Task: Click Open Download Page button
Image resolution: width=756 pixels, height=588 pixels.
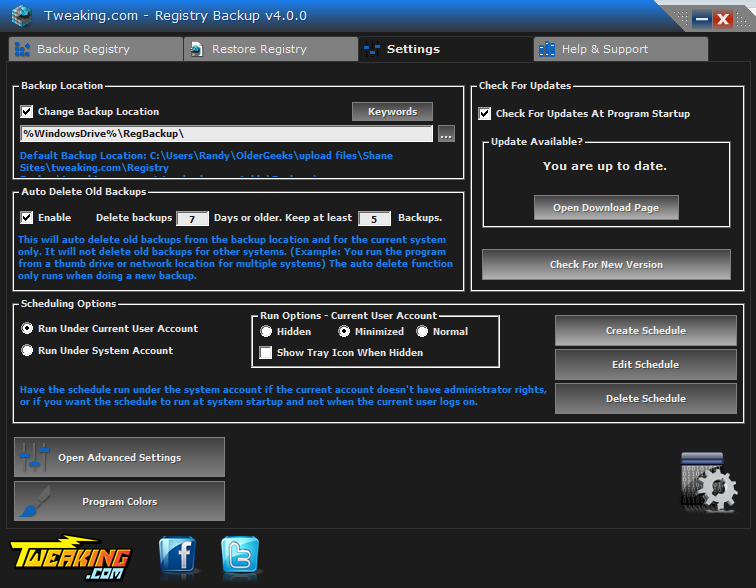Action: click(x=606, y=208)
